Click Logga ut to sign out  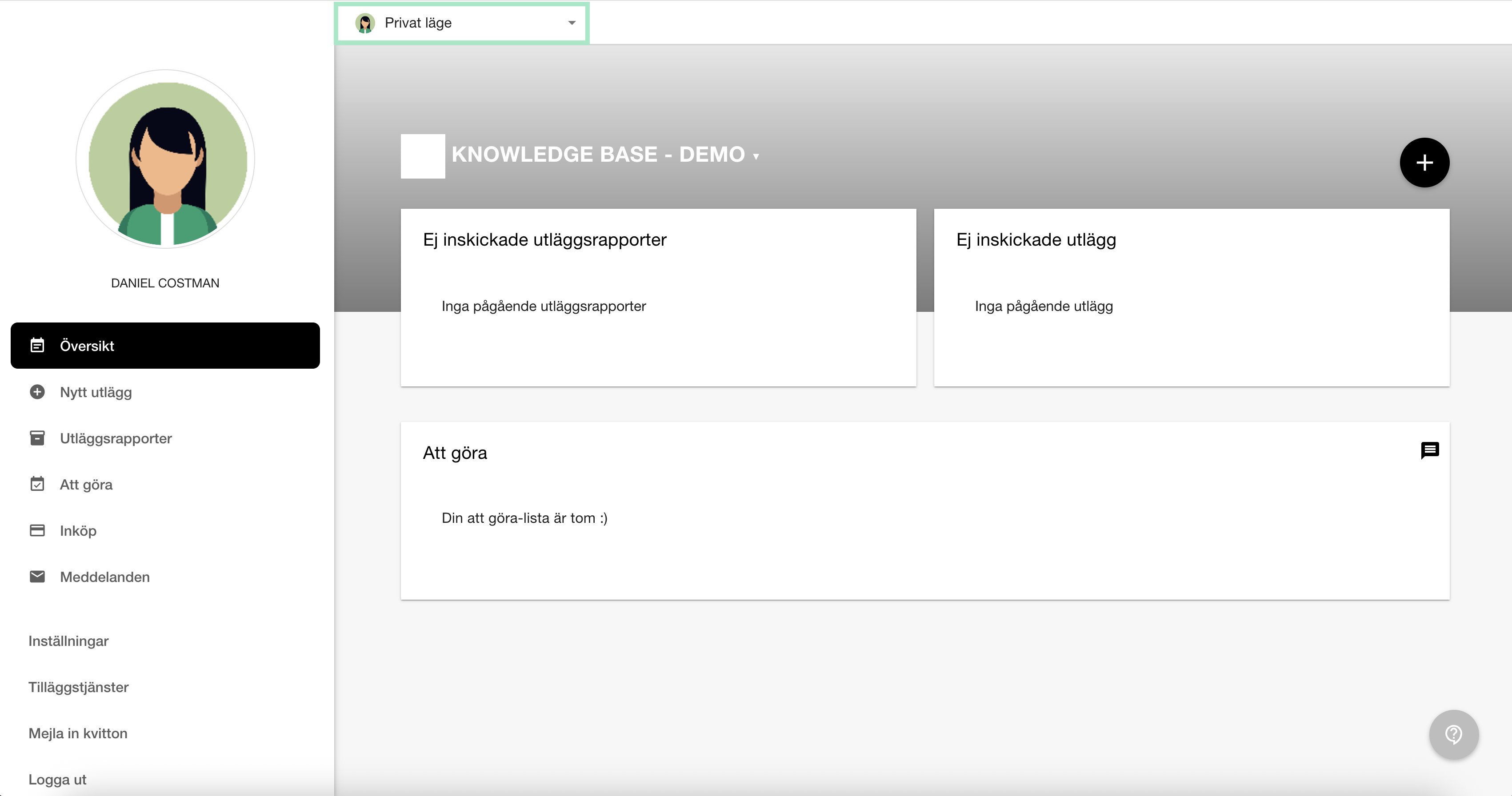57,780
